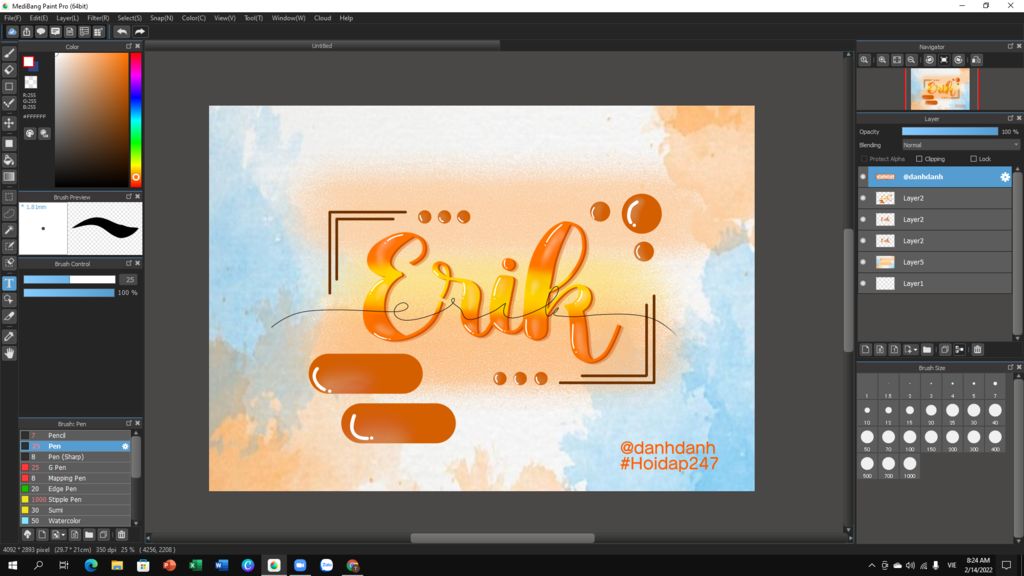Screen dimensions: 1024x576
Task: Select the Magic Wand tool
Action: pyautogui.click(x=9, y=230)
